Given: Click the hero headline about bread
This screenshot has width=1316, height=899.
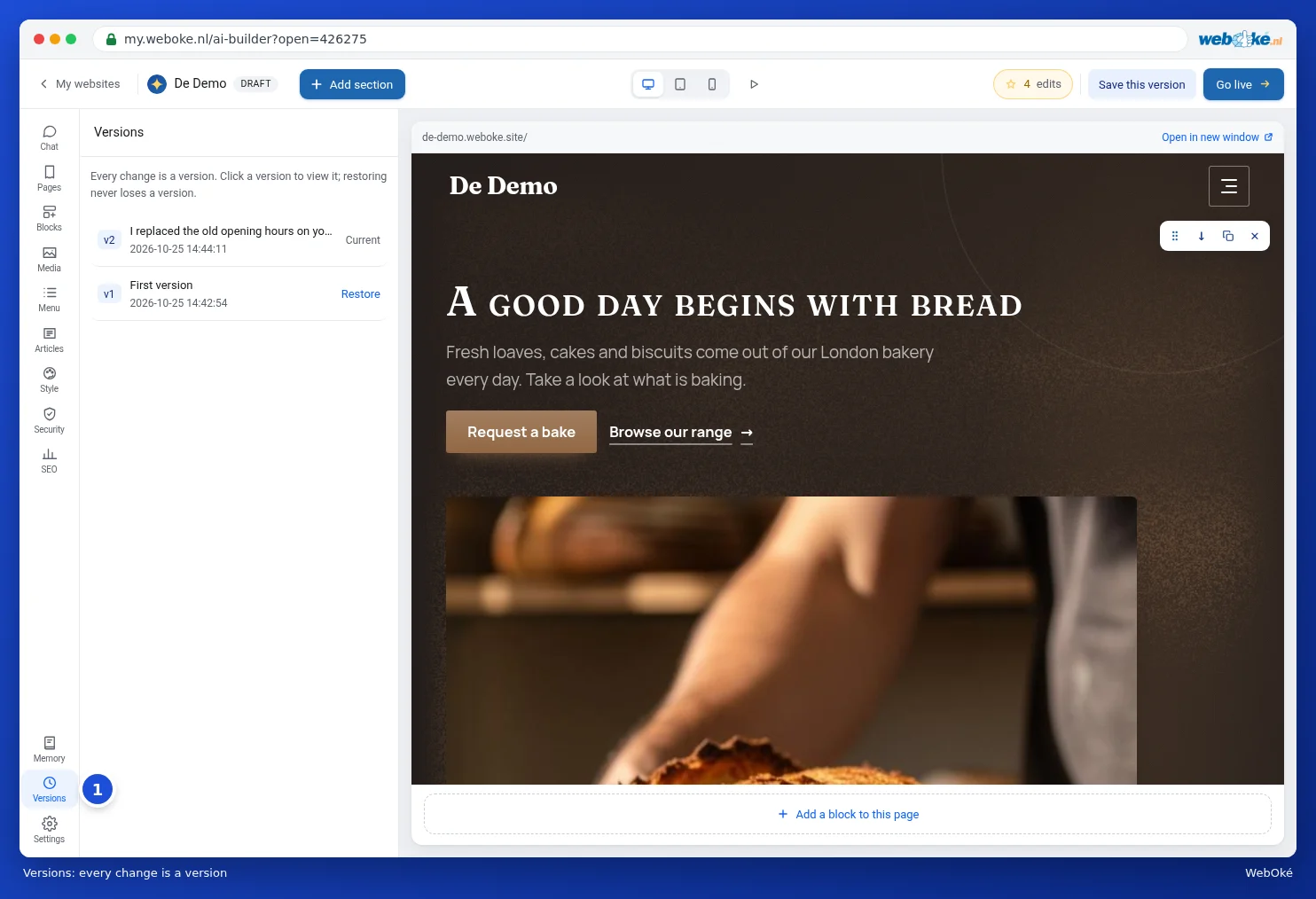Looking at the screenshot, I should click(x=734, y=302).
